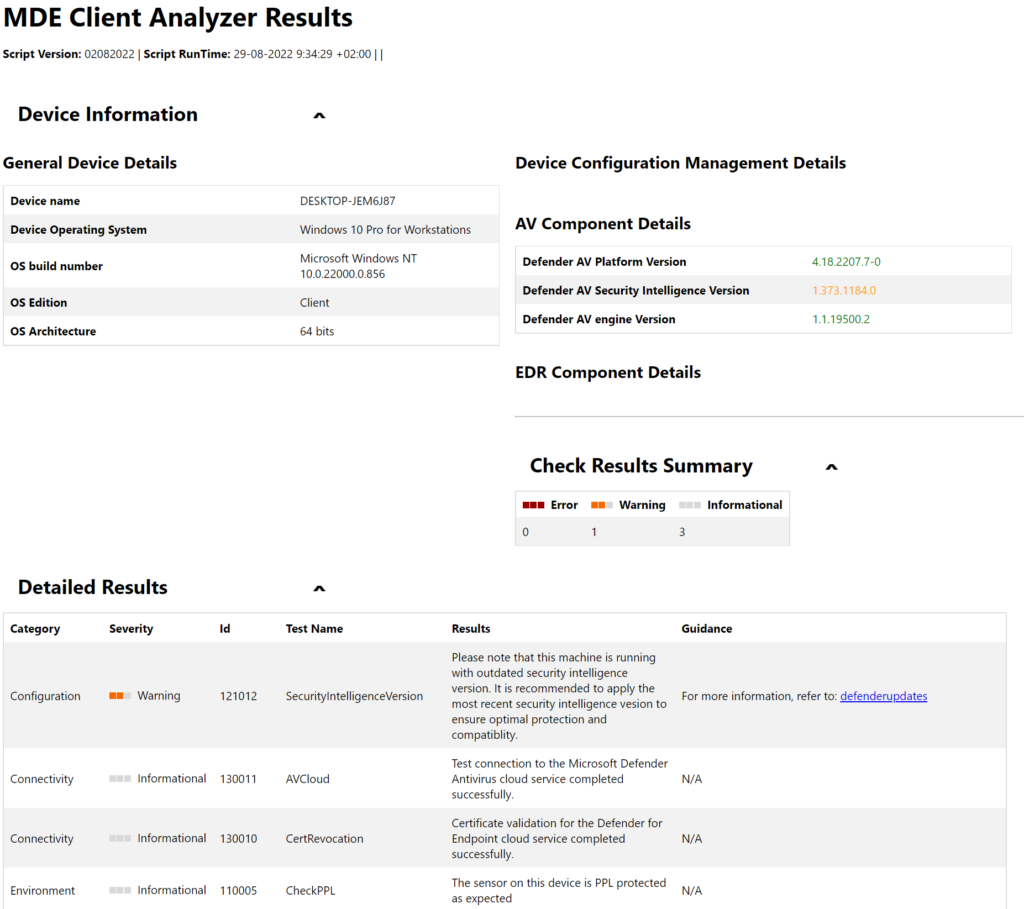Image resolution: width=1024 pixels, height=909 pixels.
Task: Select test Id 110005
Action: pyautogui.click(x=238, y=891)
